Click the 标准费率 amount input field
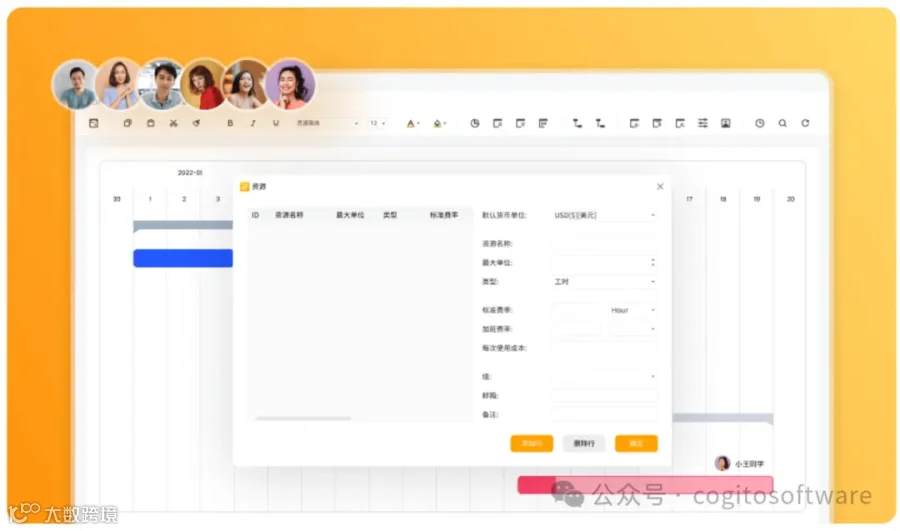 (576, 310)
